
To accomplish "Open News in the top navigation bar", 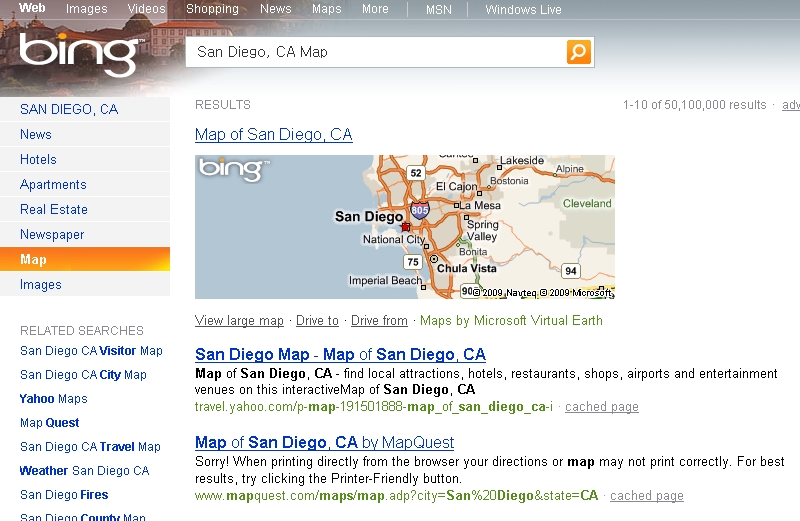I will [276, 9].
